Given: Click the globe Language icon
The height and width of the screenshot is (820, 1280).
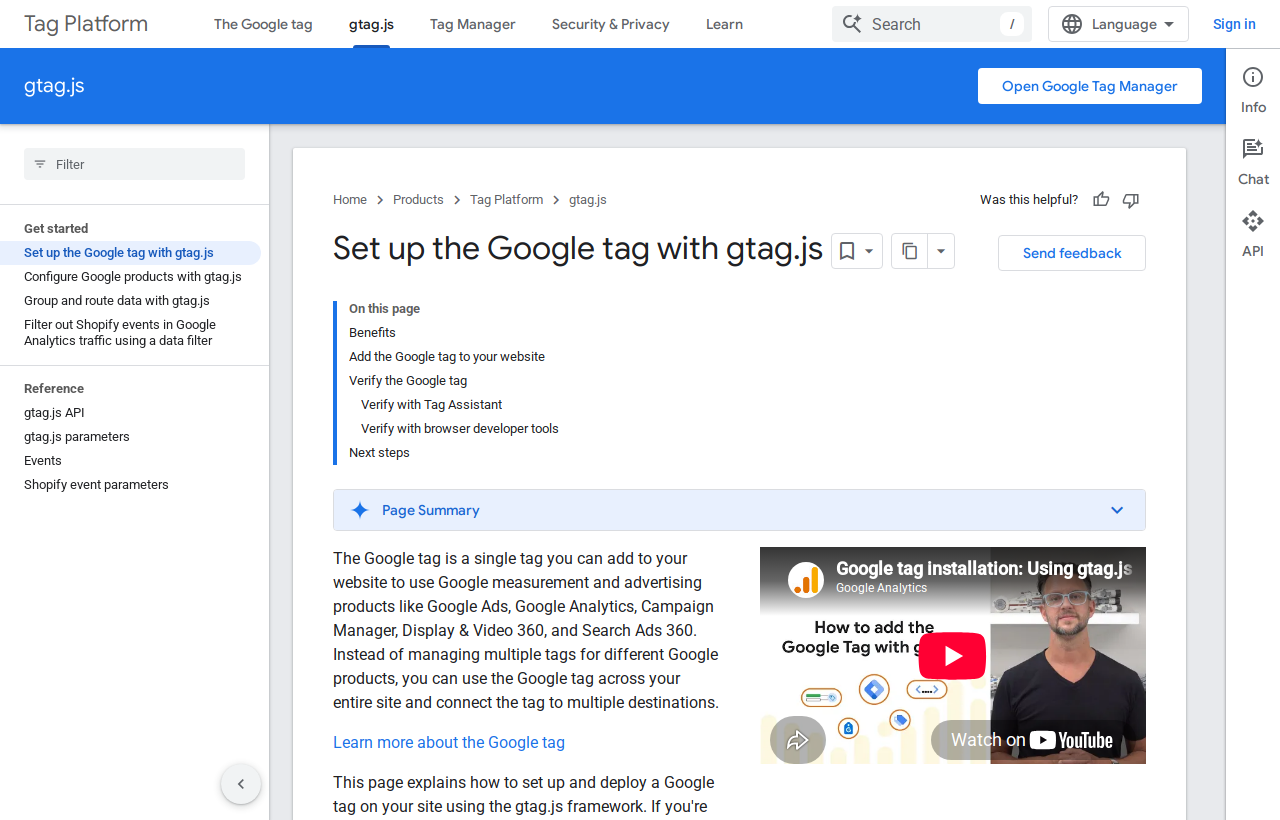Looking at the screenshot, I should [1072, 24].
